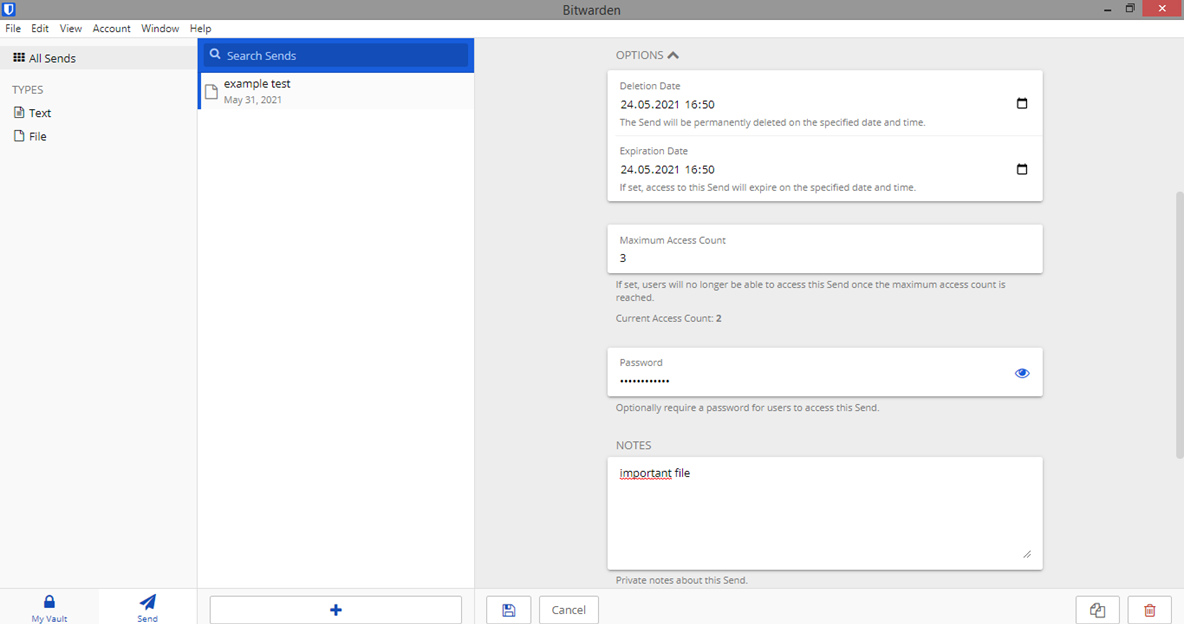Click the Bitwarden shield logo icon

(9, 9)
